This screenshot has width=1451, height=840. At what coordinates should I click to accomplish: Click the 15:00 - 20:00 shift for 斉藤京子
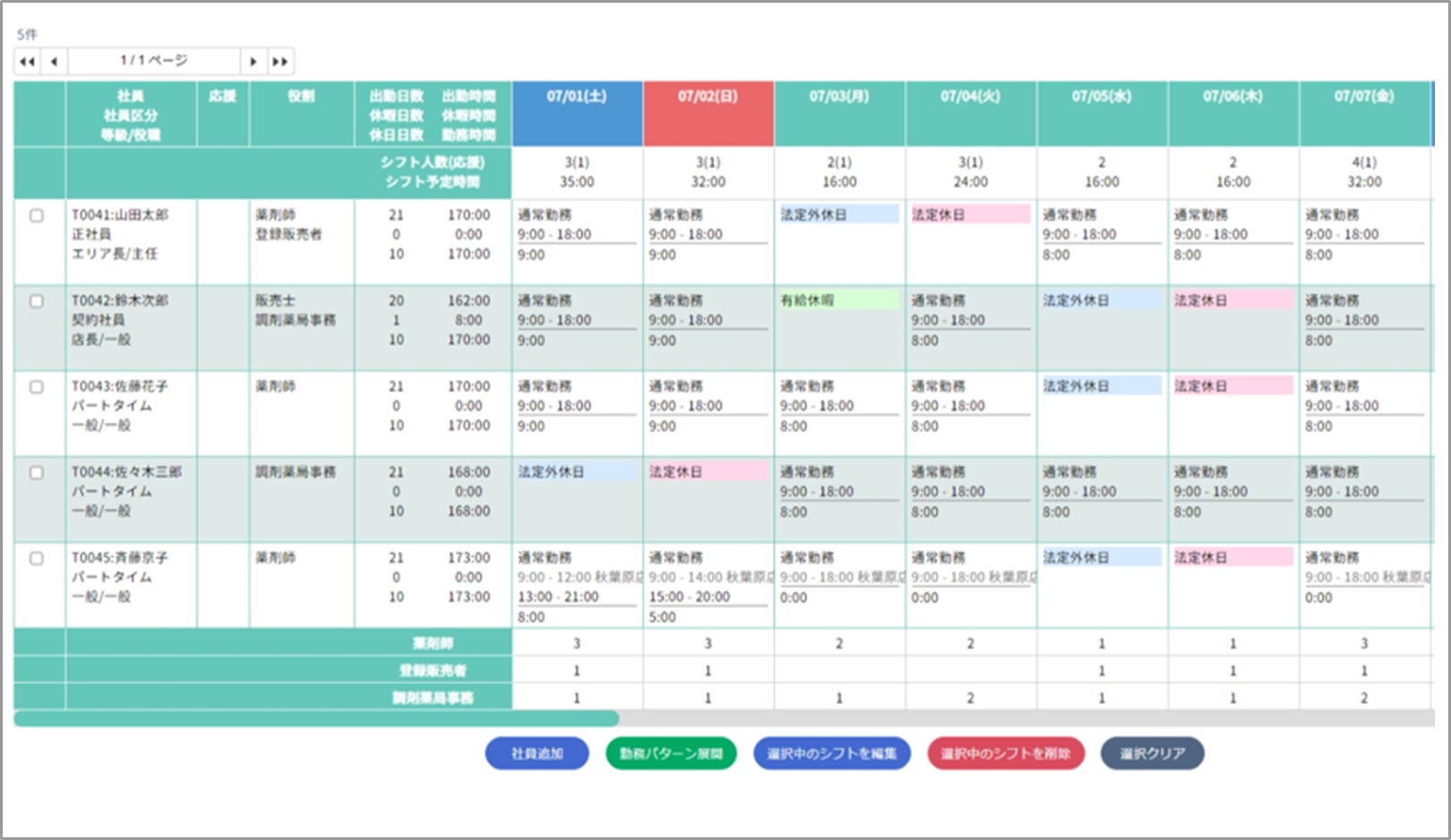tap(690, 597)
